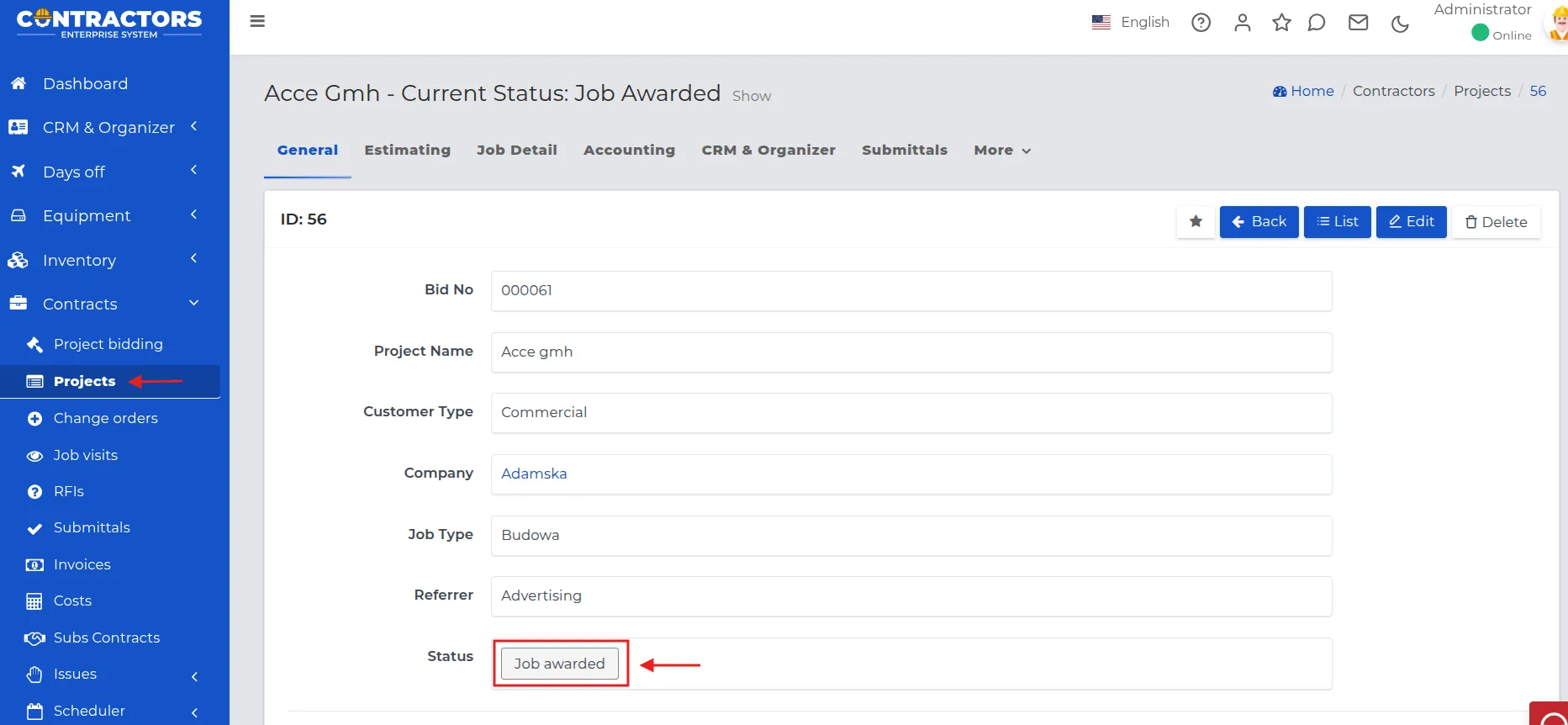
Task: Expand Issues sidebar chevron
Action: pos(194,676)
